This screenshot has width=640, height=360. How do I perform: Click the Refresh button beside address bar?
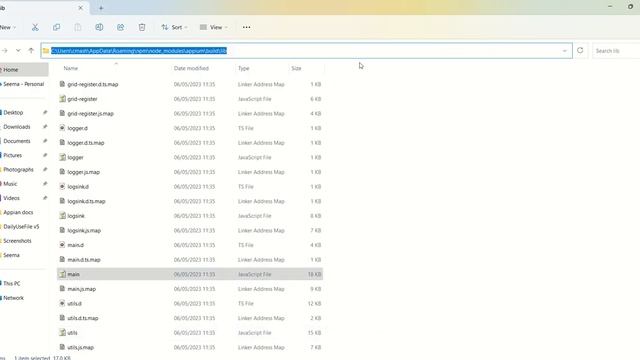point(580,51)
